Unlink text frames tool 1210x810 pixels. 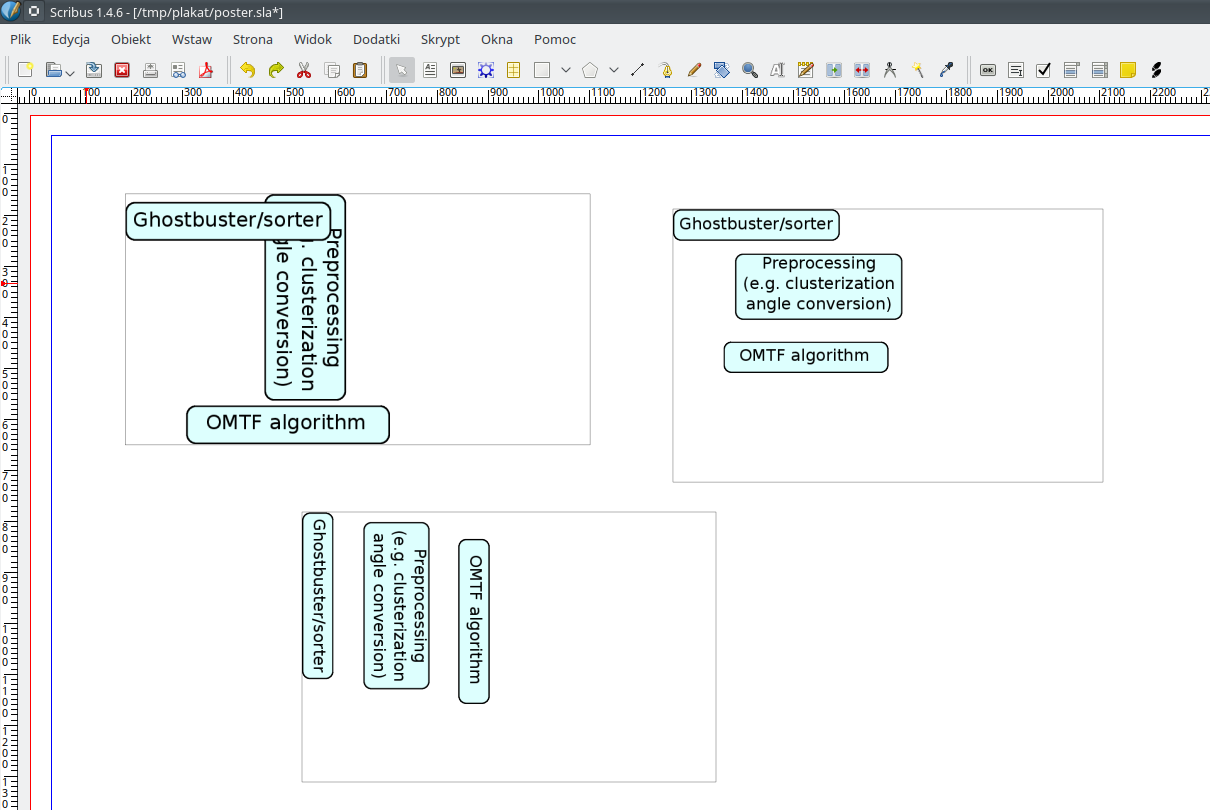click(x=862, y=70)
